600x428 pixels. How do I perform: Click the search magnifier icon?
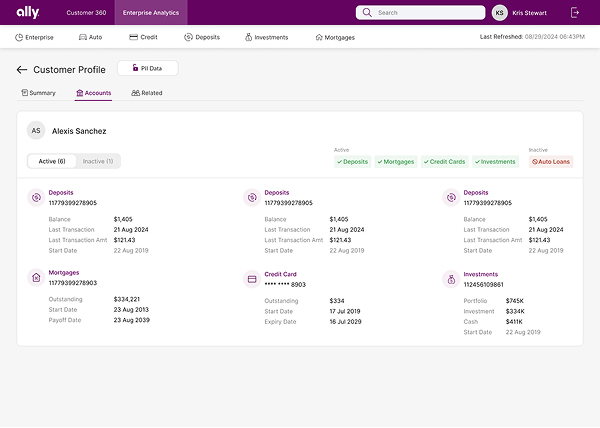pos(367,13)
